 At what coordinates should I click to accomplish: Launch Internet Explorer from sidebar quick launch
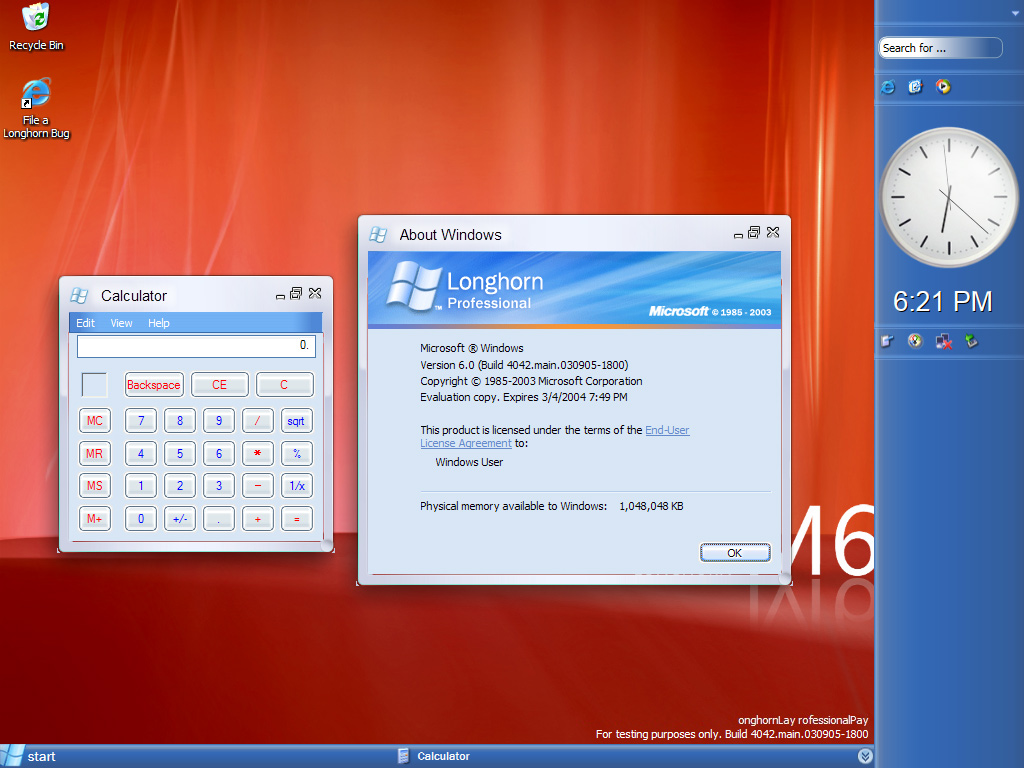[888, 87]
